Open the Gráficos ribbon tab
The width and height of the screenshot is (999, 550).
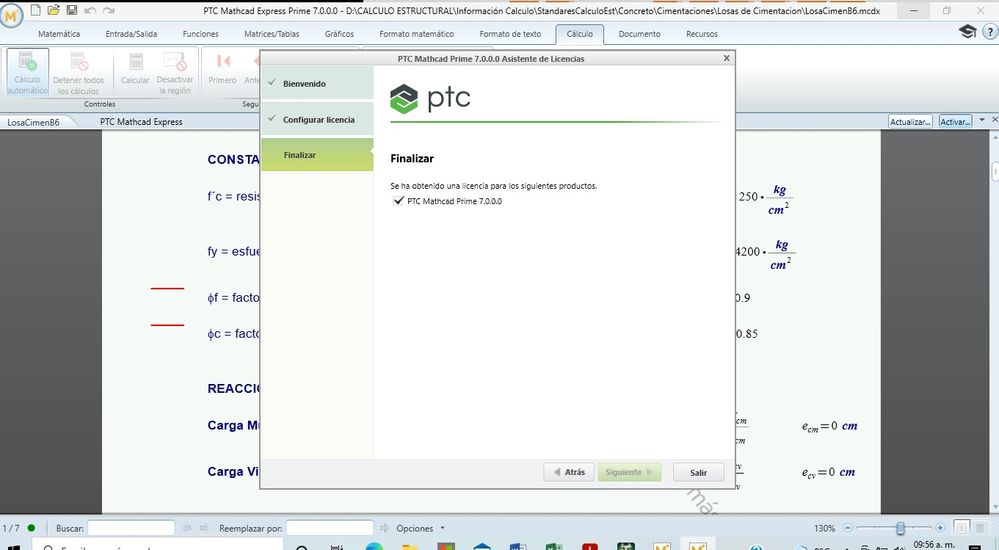coord(339,34)
